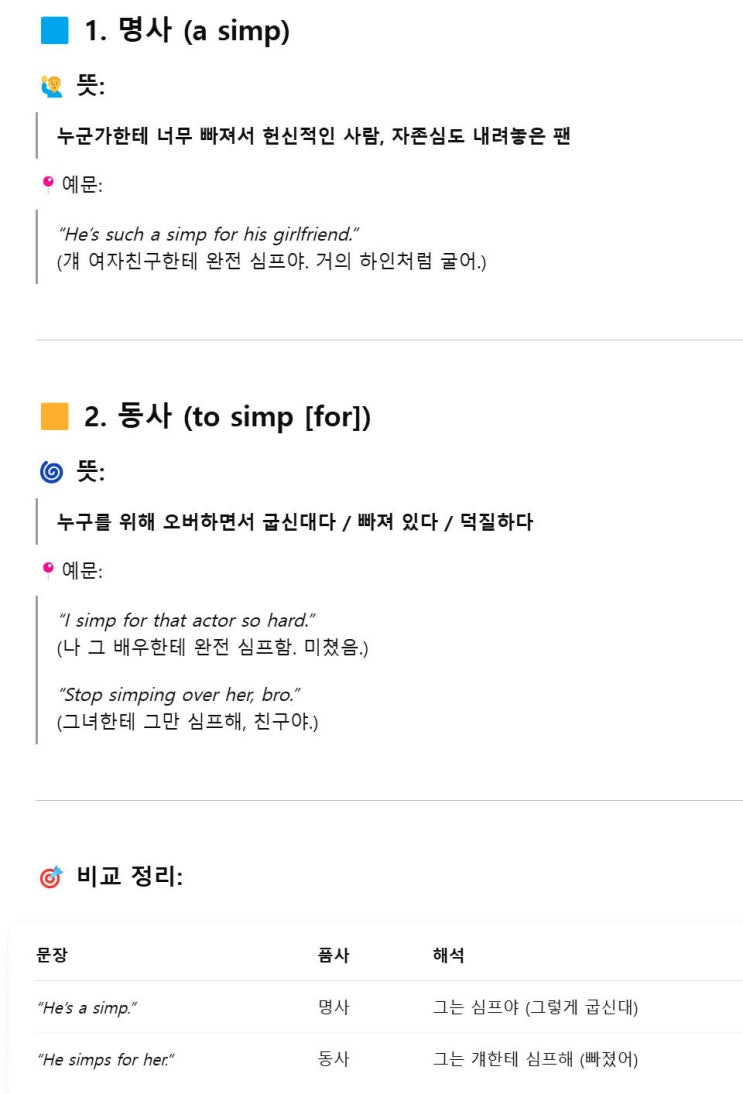
Task: Click the bold definition starting with 누구를 위해
Action: (295, 522)
